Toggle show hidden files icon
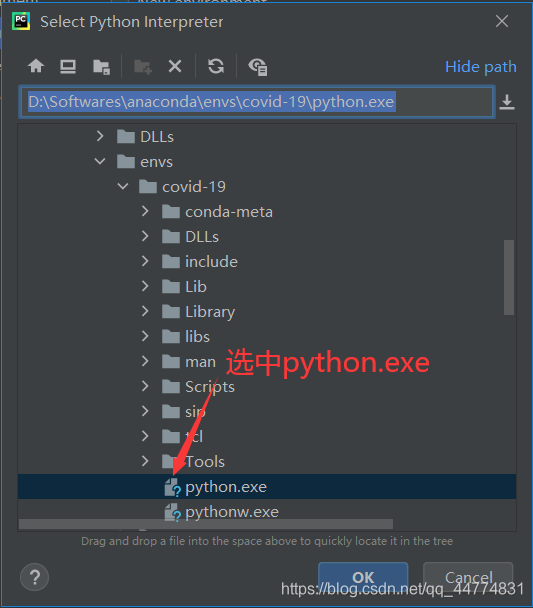Image resolution: width=533 pixels, height=608 pixels. 258,67
